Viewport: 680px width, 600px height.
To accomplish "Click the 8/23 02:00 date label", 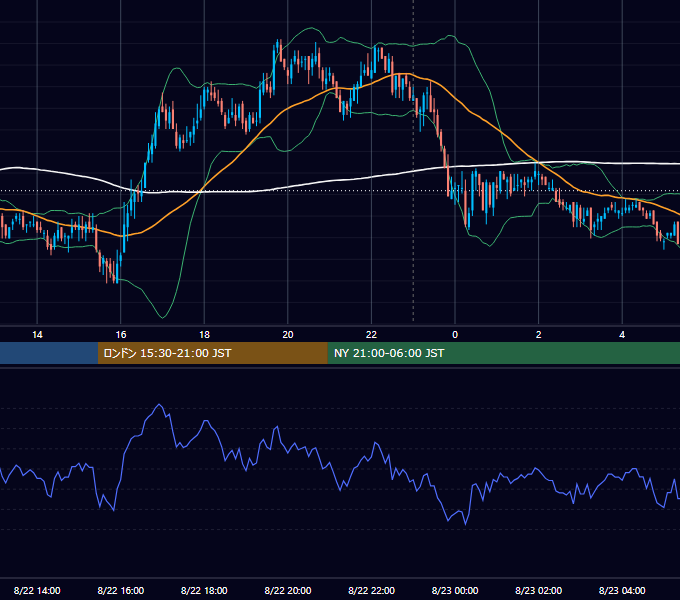I will 539,590.
